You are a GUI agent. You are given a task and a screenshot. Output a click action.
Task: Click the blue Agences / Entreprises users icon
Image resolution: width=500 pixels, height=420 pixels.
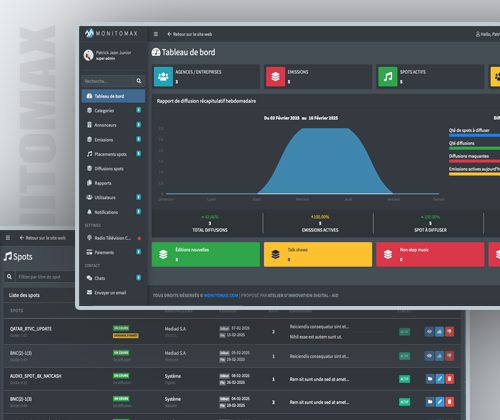coord(163,77)
